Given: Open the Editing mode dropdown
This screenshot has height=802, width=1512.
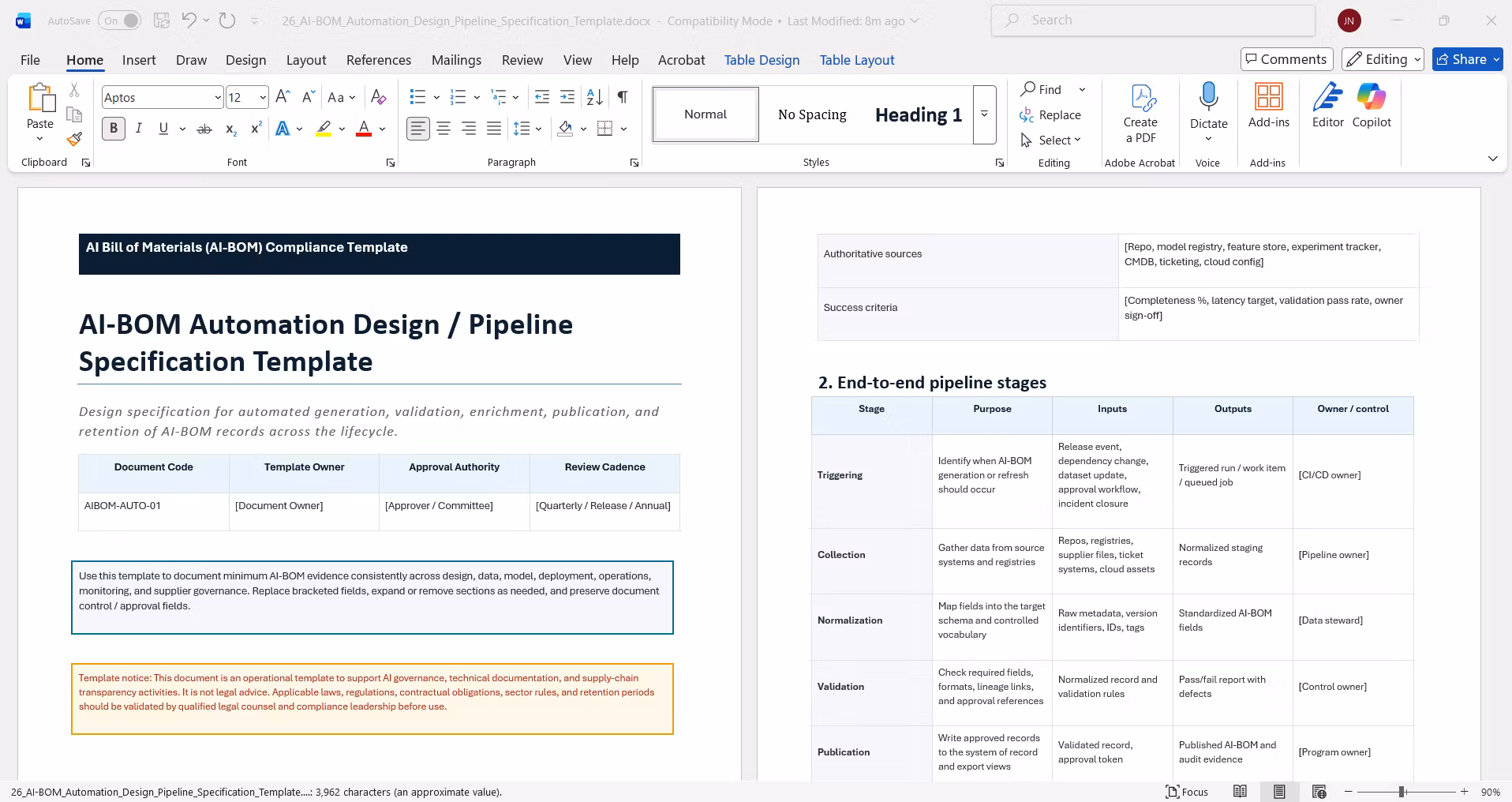Looking at the screenshot, I should [1383, 59].
